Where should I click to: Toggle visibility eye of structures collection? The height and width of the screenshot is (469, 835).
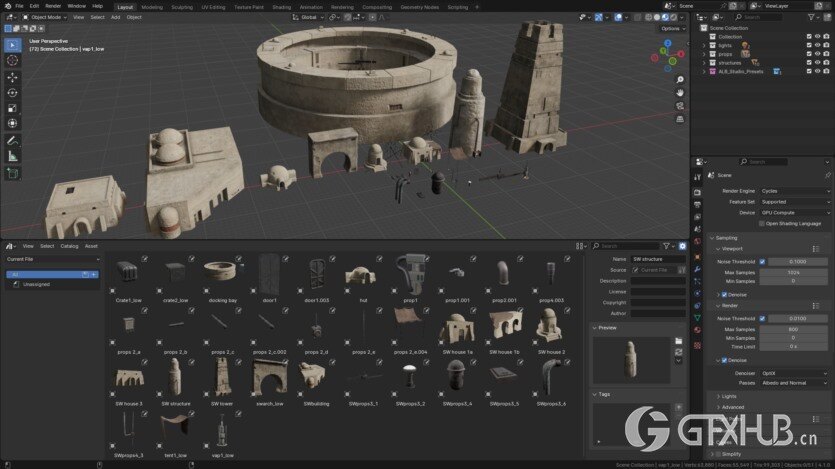pos(817,62)
